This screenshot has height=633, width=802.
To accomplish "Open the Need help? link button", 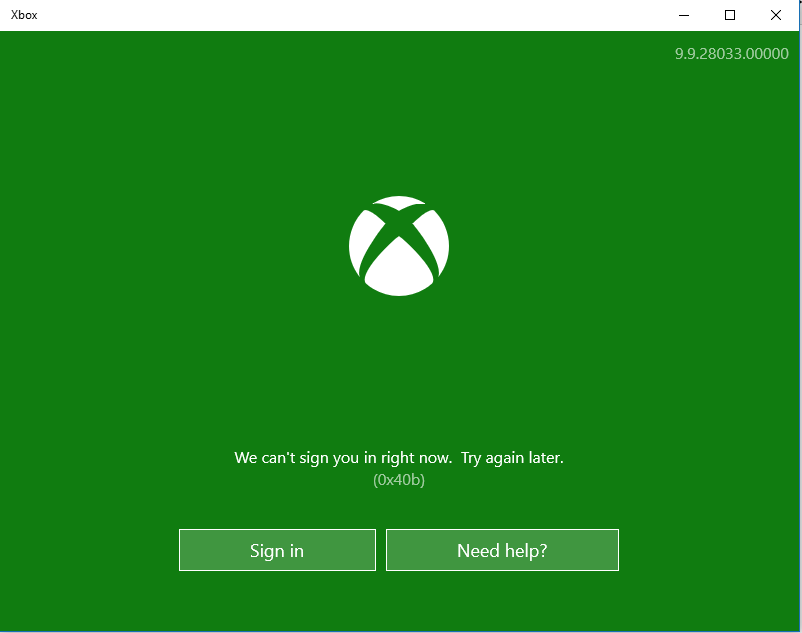I will tap(502, 550).
